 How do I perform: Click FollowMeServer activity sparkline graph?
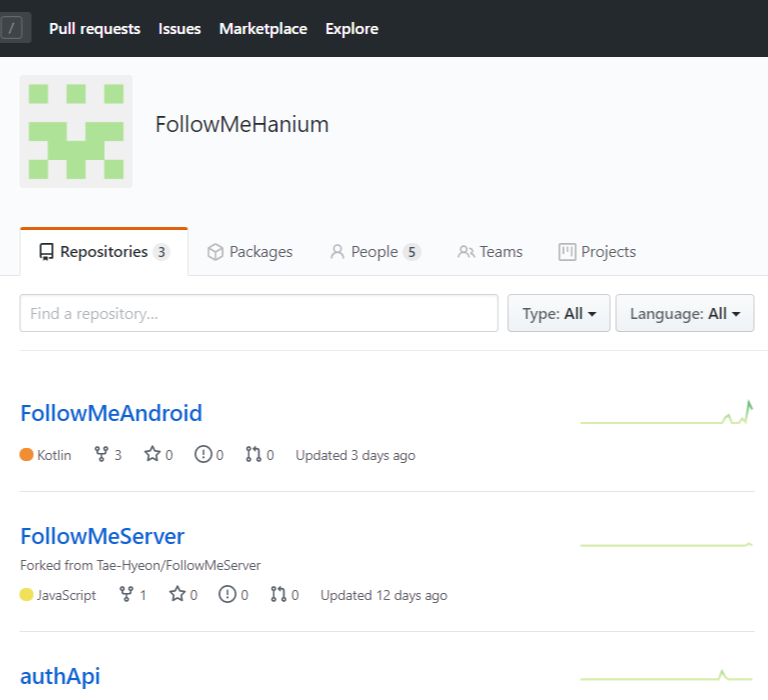pyautogui.click(x=667, y=544)
